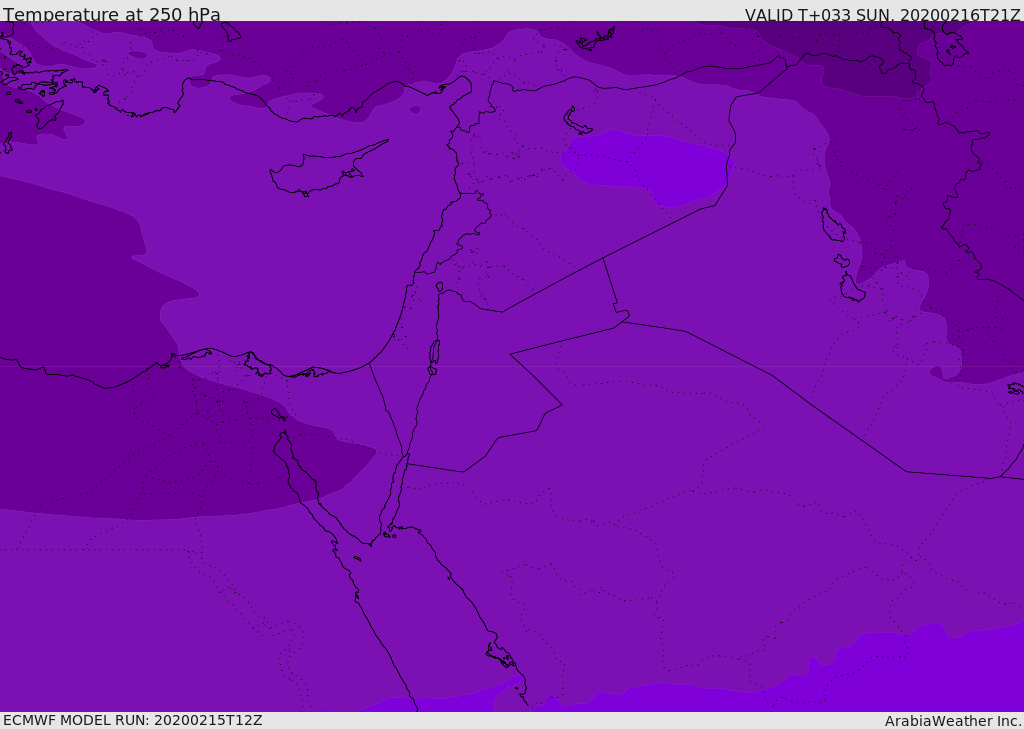Click the 'ArabiaWeather Inc' credit text

952,721
